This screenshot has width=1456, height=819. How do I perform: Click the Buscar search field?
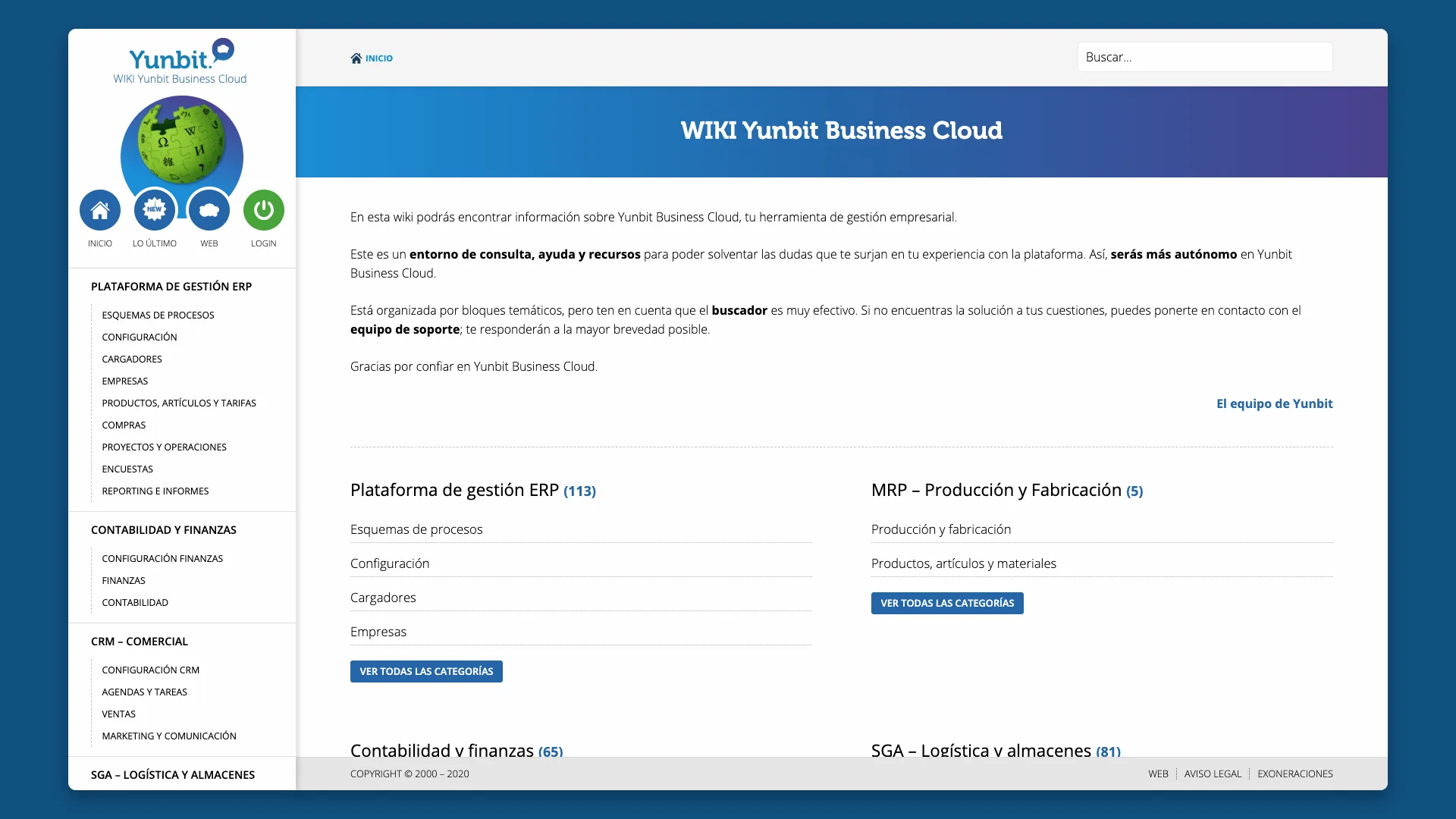point(1205,57)
